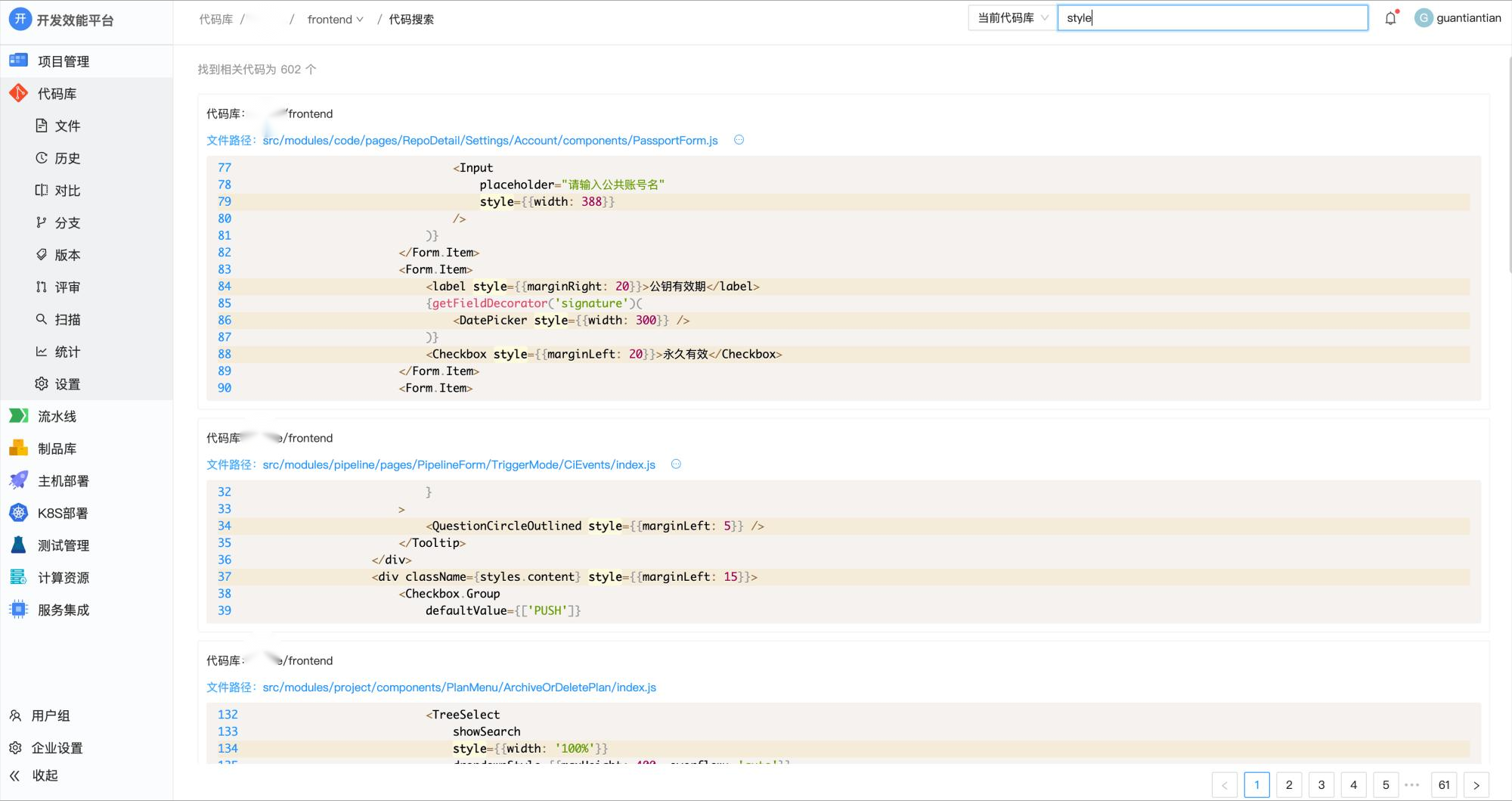Open the frontend repository dropdown in breadcrumb
This screenshot has width=1512, height=801.
[x=335, y=20]
